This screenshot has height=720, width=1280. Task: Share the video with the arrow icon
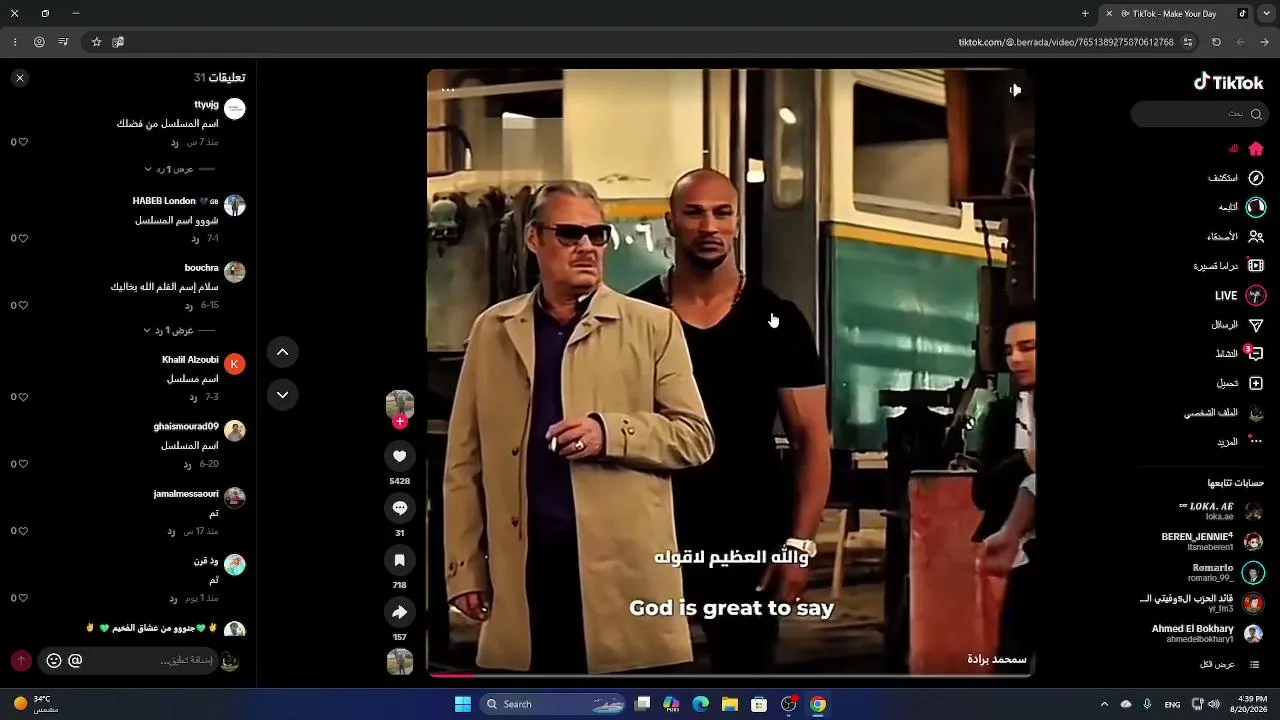pyautogui.click(x=400, y=612)
